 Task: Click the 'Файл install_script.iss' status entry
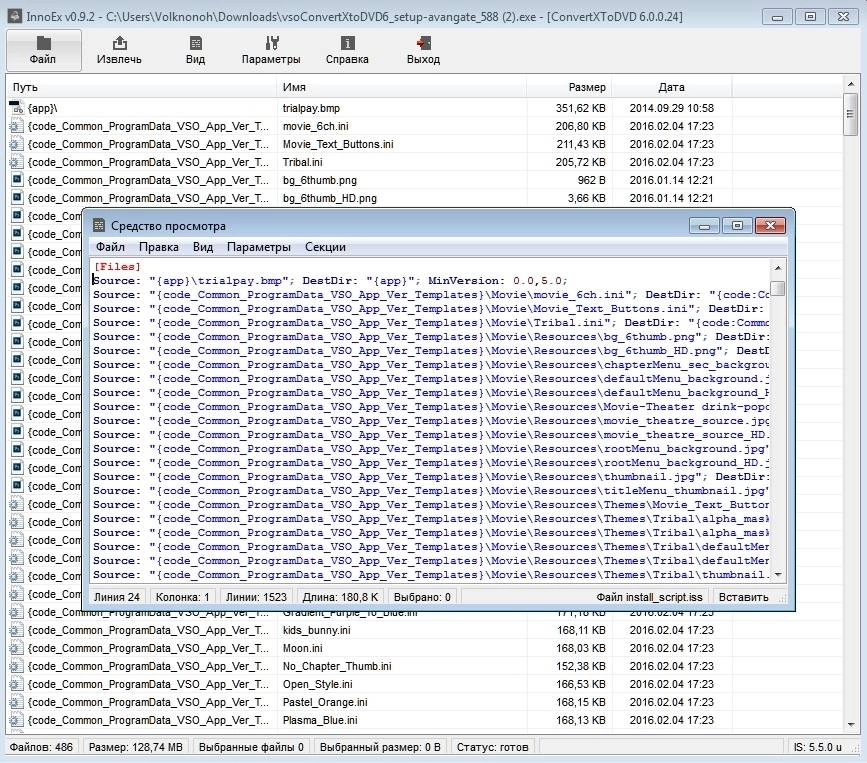649,597
